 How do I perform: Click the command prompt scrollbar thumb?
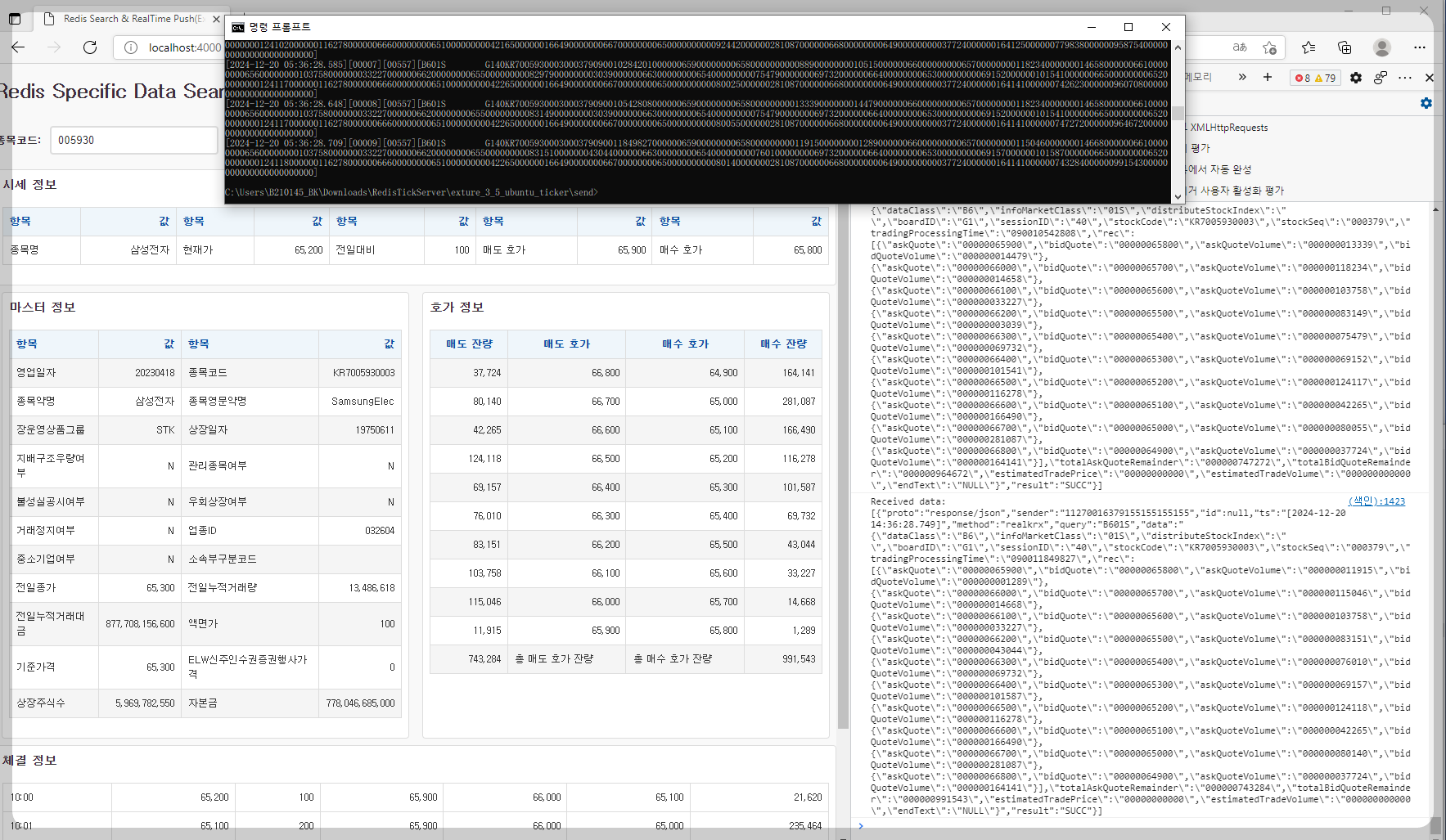(1178, 113)
